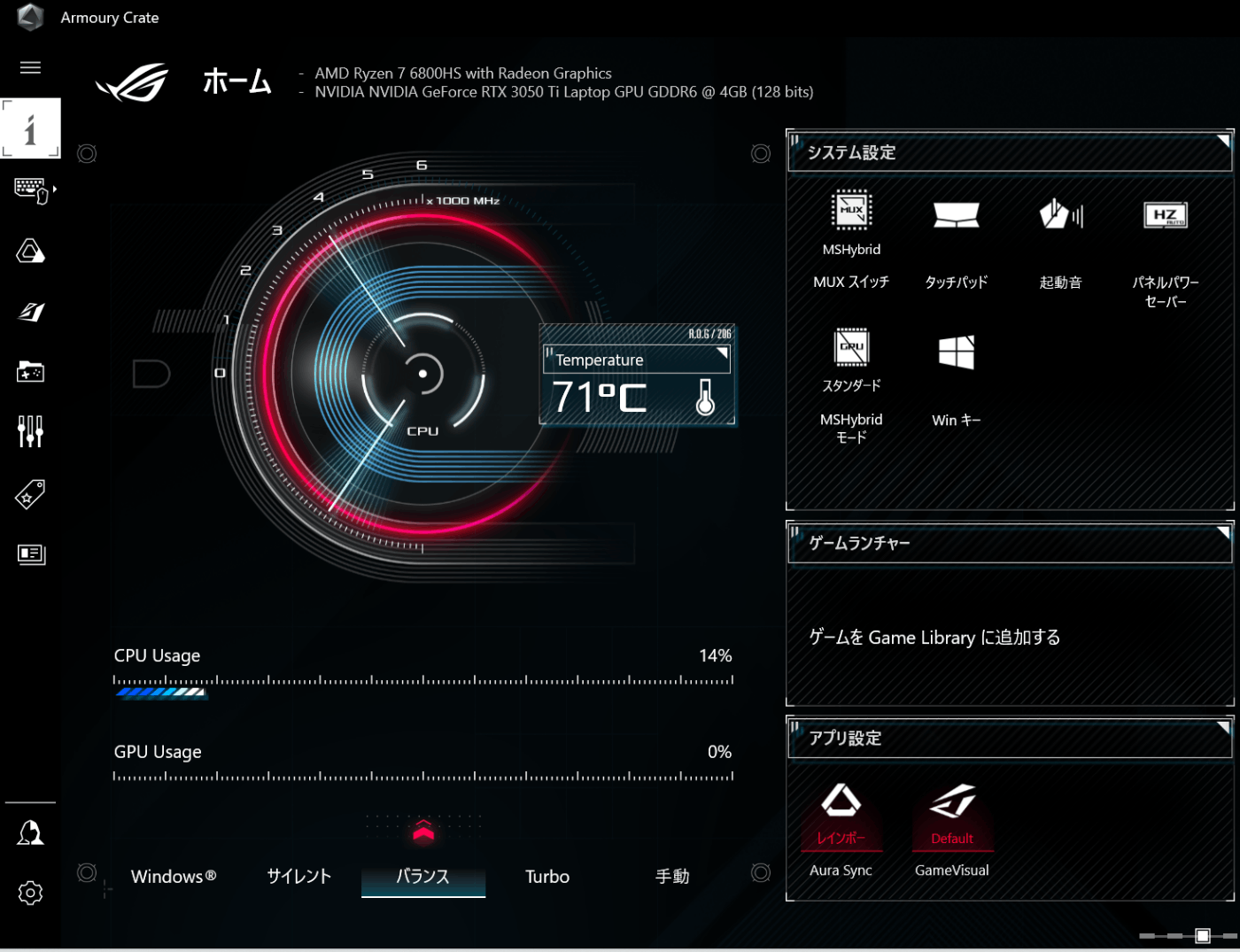1240x952 pixels.
Task: Click the システム設定 panel header
Action: [x=1010, y=152]
